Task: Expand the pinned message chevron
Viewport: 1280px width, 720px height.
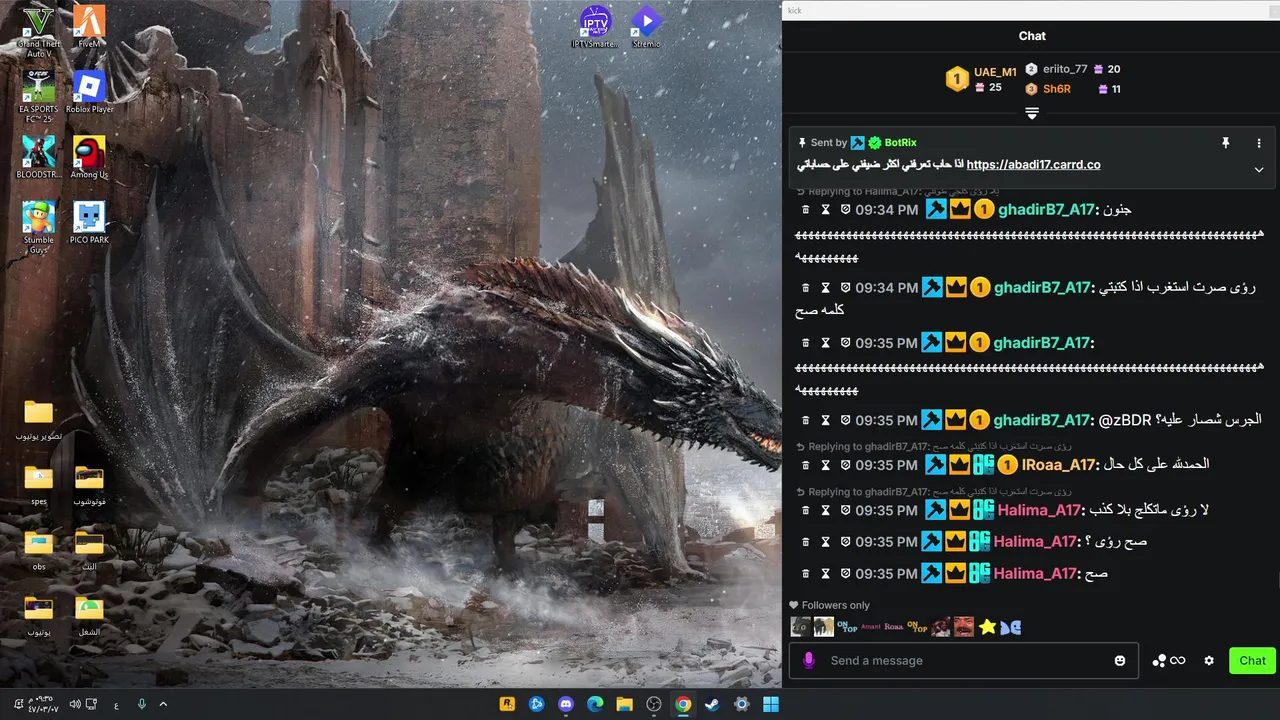Action: point(1259,169)
